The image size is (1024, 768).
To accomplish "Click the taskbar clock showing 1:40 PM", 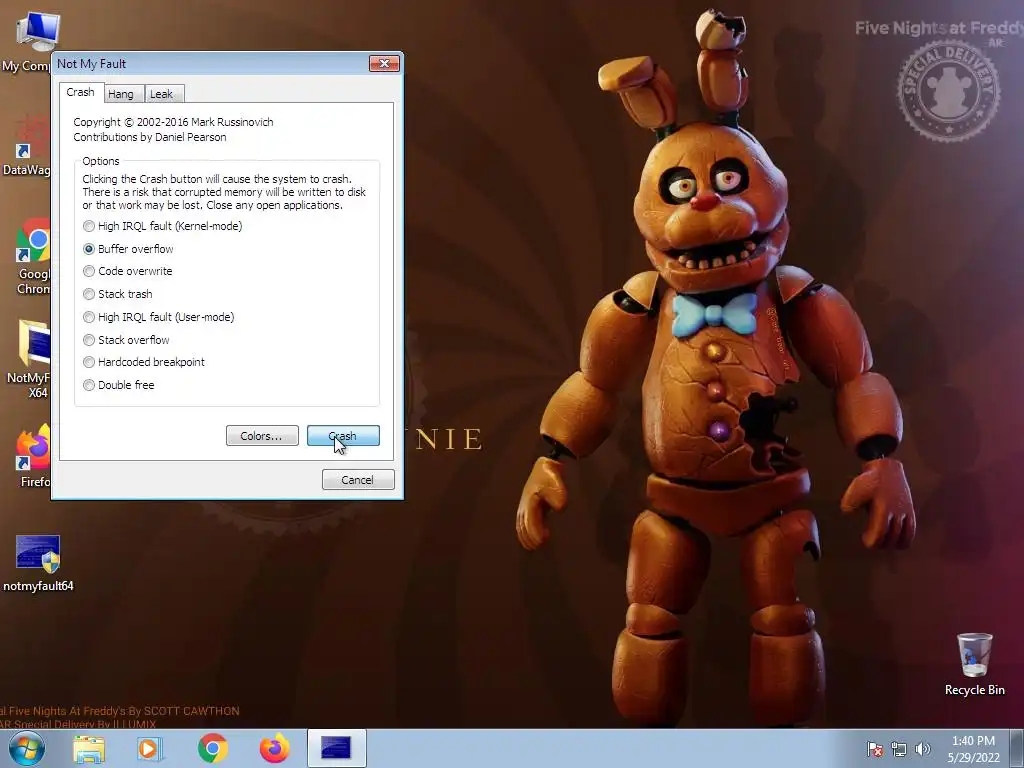I will pyautogui.click(x=973, y=749).
